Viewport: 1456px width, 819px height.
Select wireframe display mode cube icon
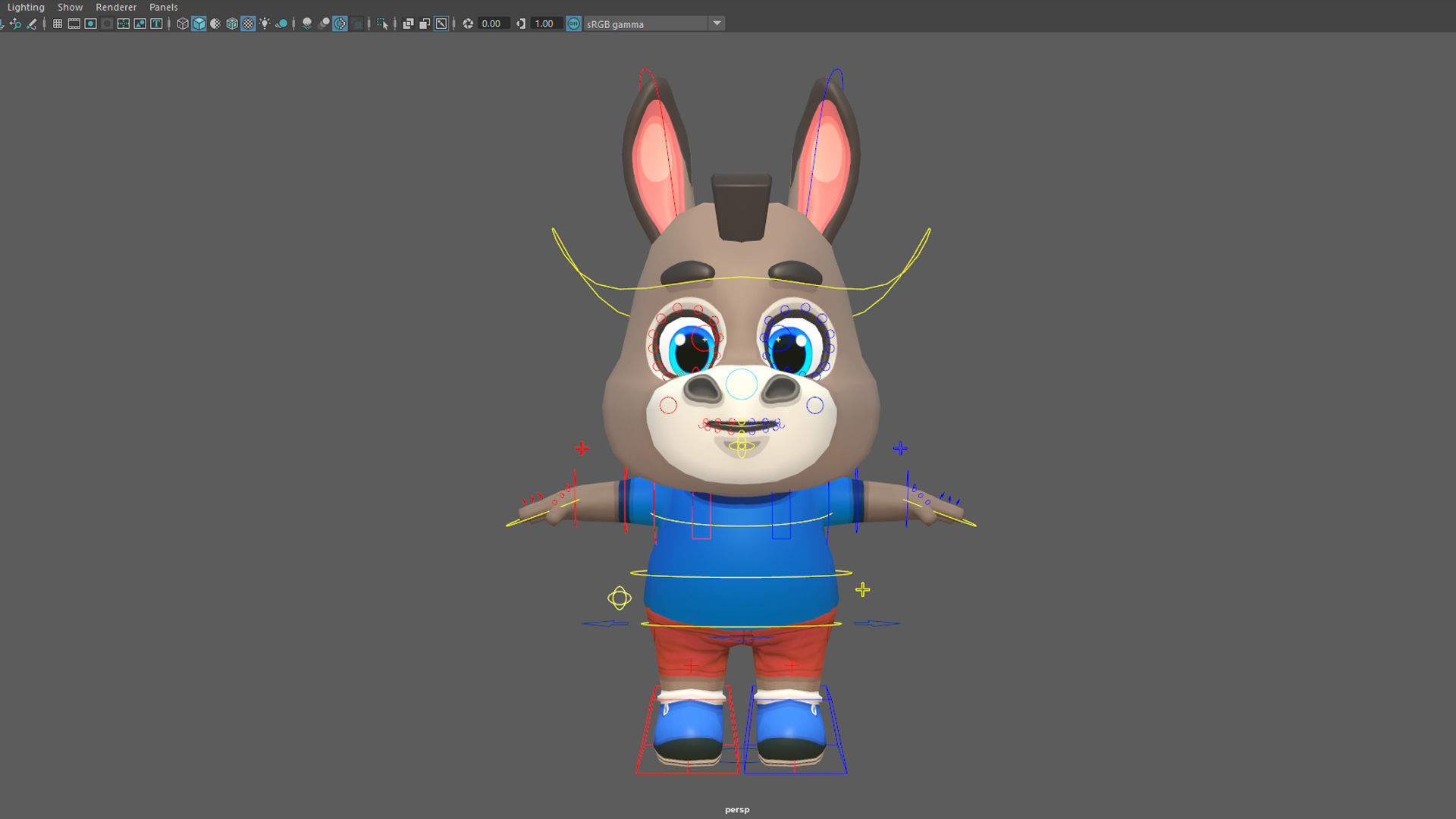pos(181,23)
